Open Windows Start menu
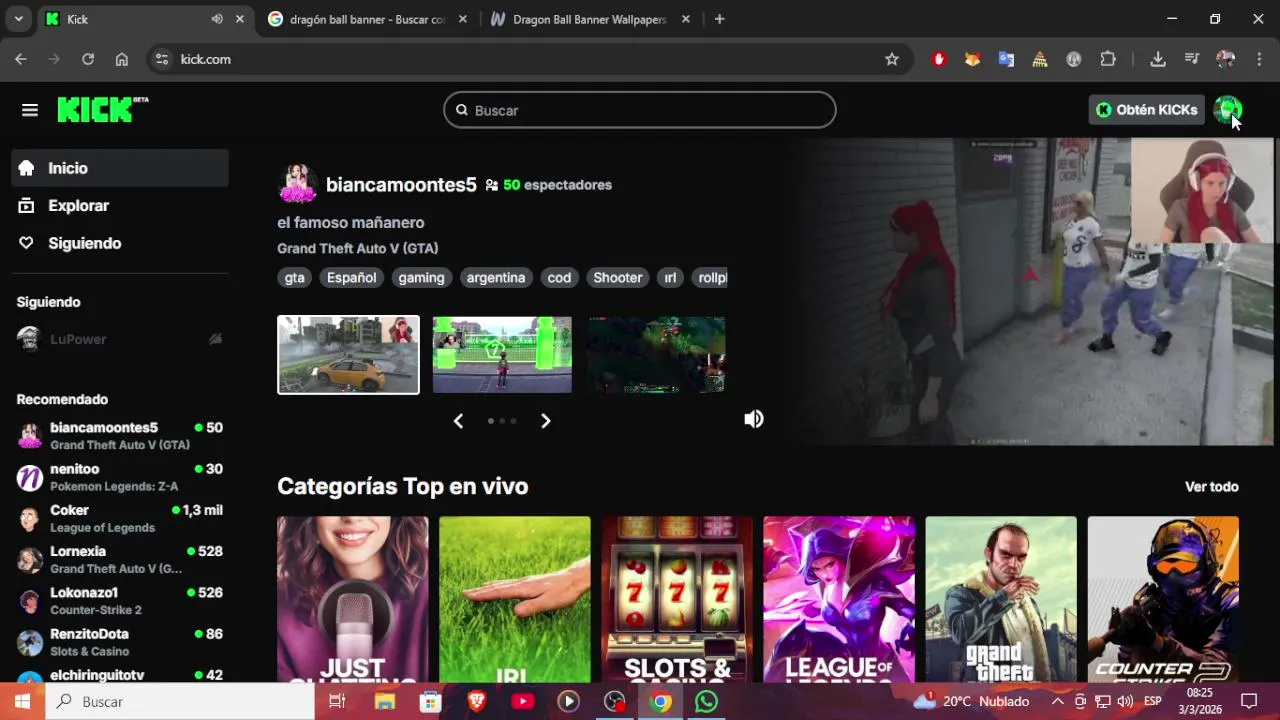The height and width of the screenshot is (720, 1280). 22,702
